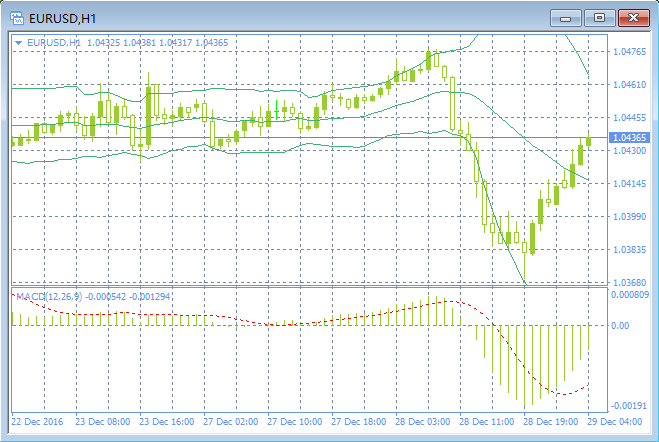Click the 28 Dec 03:00 time label
This screenshot has width=659, height=442.
point(422,421)
